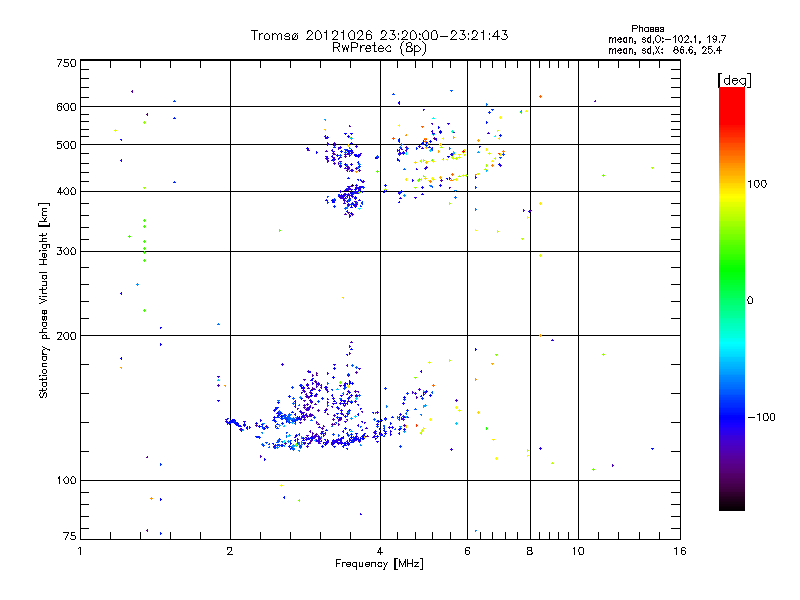800x600 pixels.
Task: Click the phase color bar gradient
Action: 732,298
